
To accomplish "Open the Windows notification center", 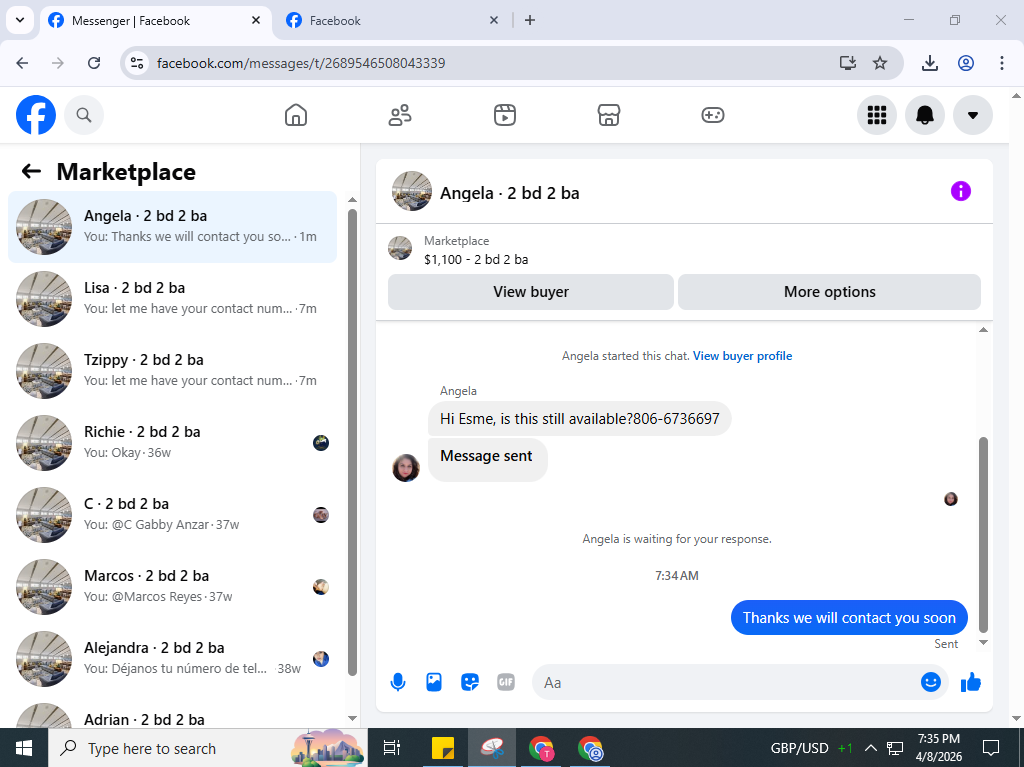I will coord(991,748).
